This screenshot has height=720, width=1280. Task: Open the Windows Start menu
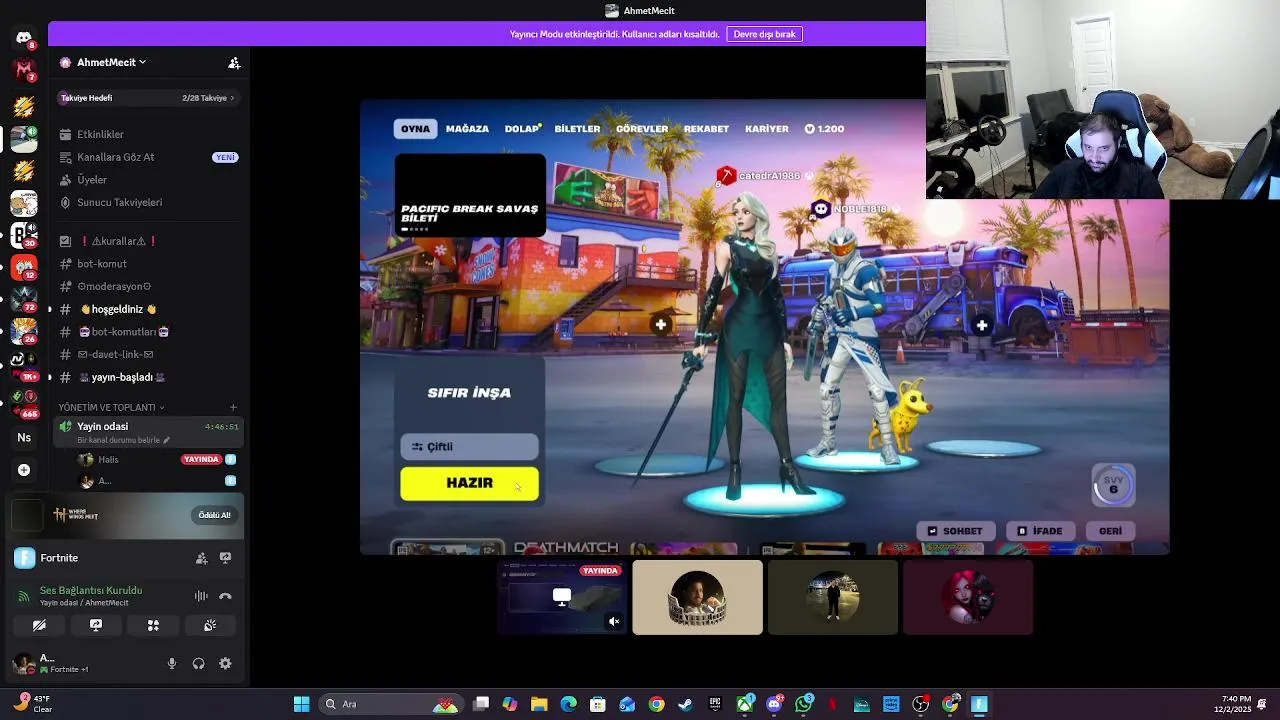tap(301, 704)
